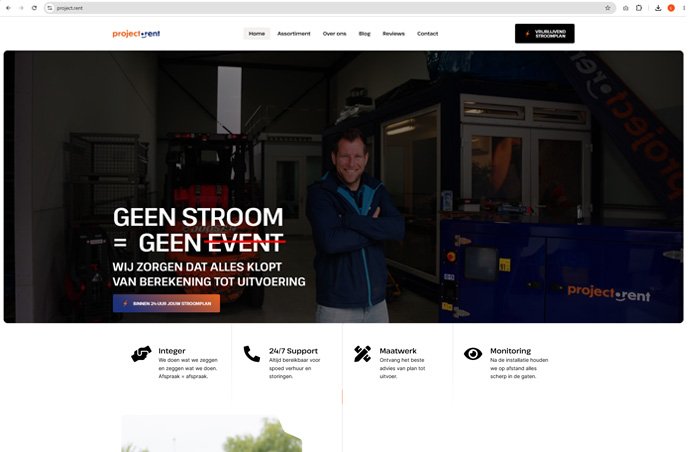Click the Binnen 24 uur jouw stroomplan button
The image size is (690, 452).
pos(166,303)
